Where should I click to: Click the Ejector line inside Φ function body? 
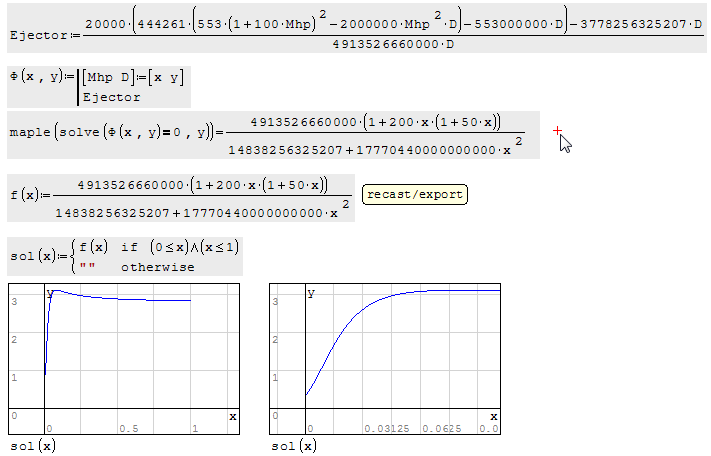[x=112, y=97]
